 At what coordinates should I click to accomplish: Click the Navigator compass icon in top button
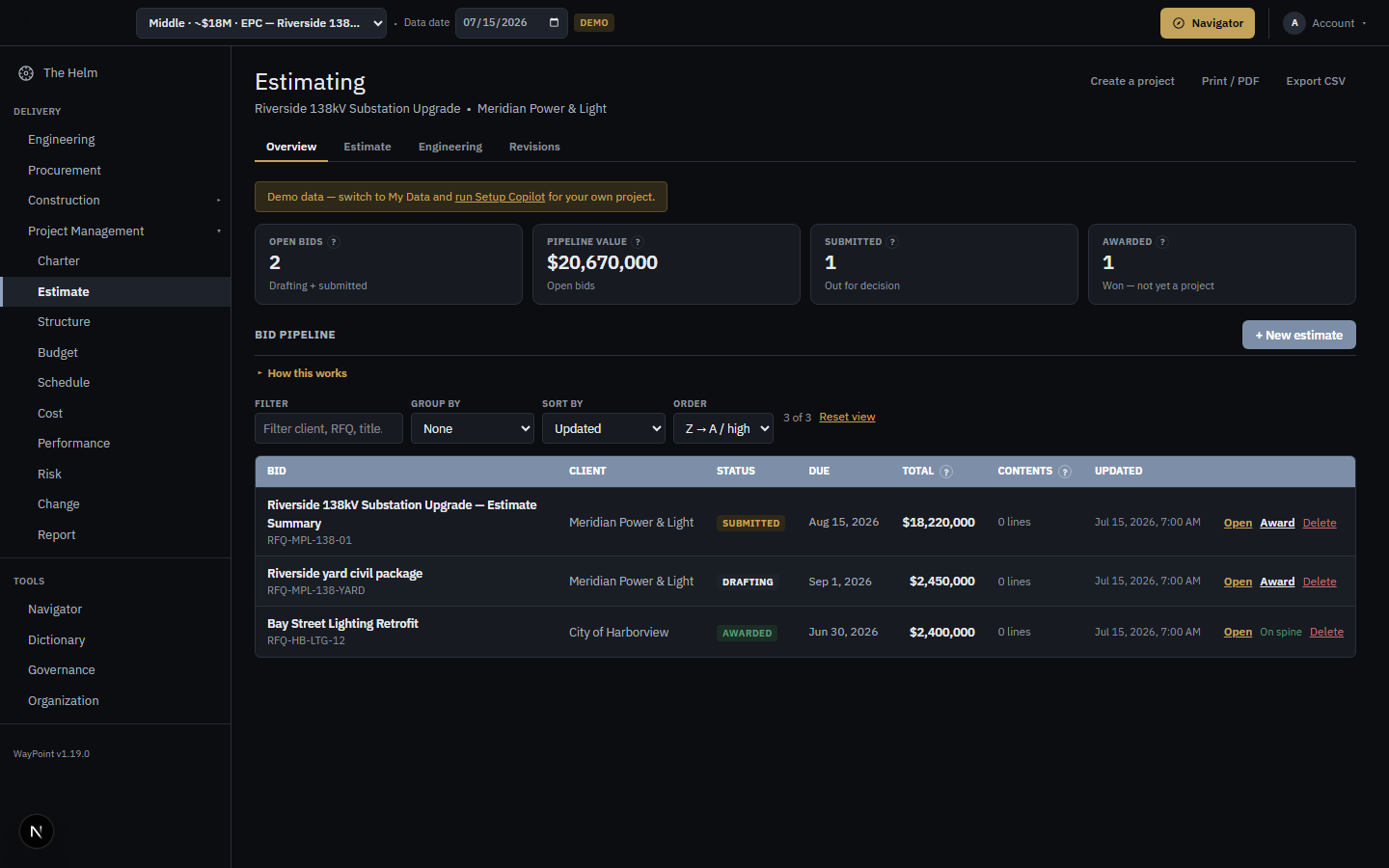[x=1178, y=23]
